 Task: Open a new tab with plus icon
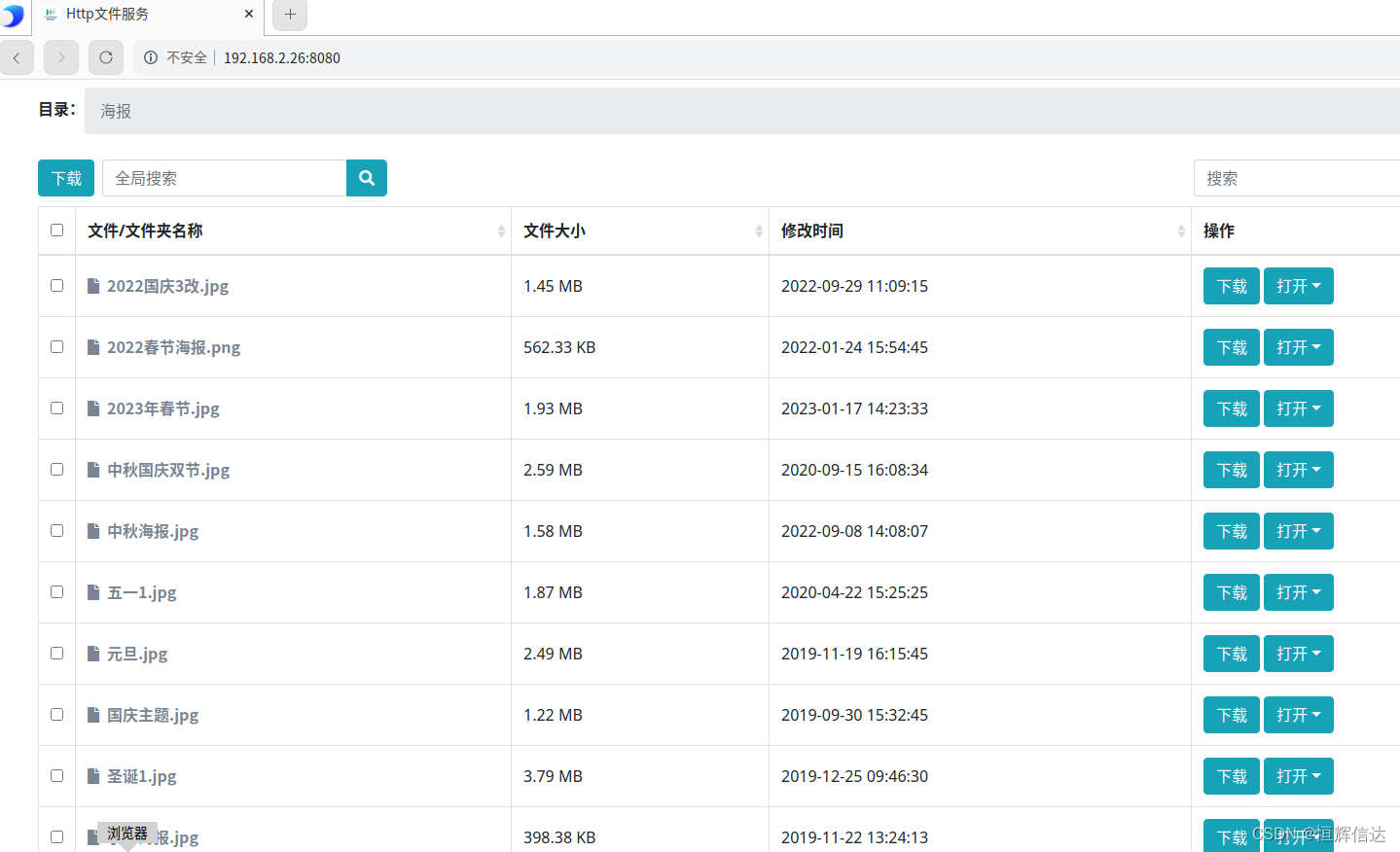[x=290, y=15]
